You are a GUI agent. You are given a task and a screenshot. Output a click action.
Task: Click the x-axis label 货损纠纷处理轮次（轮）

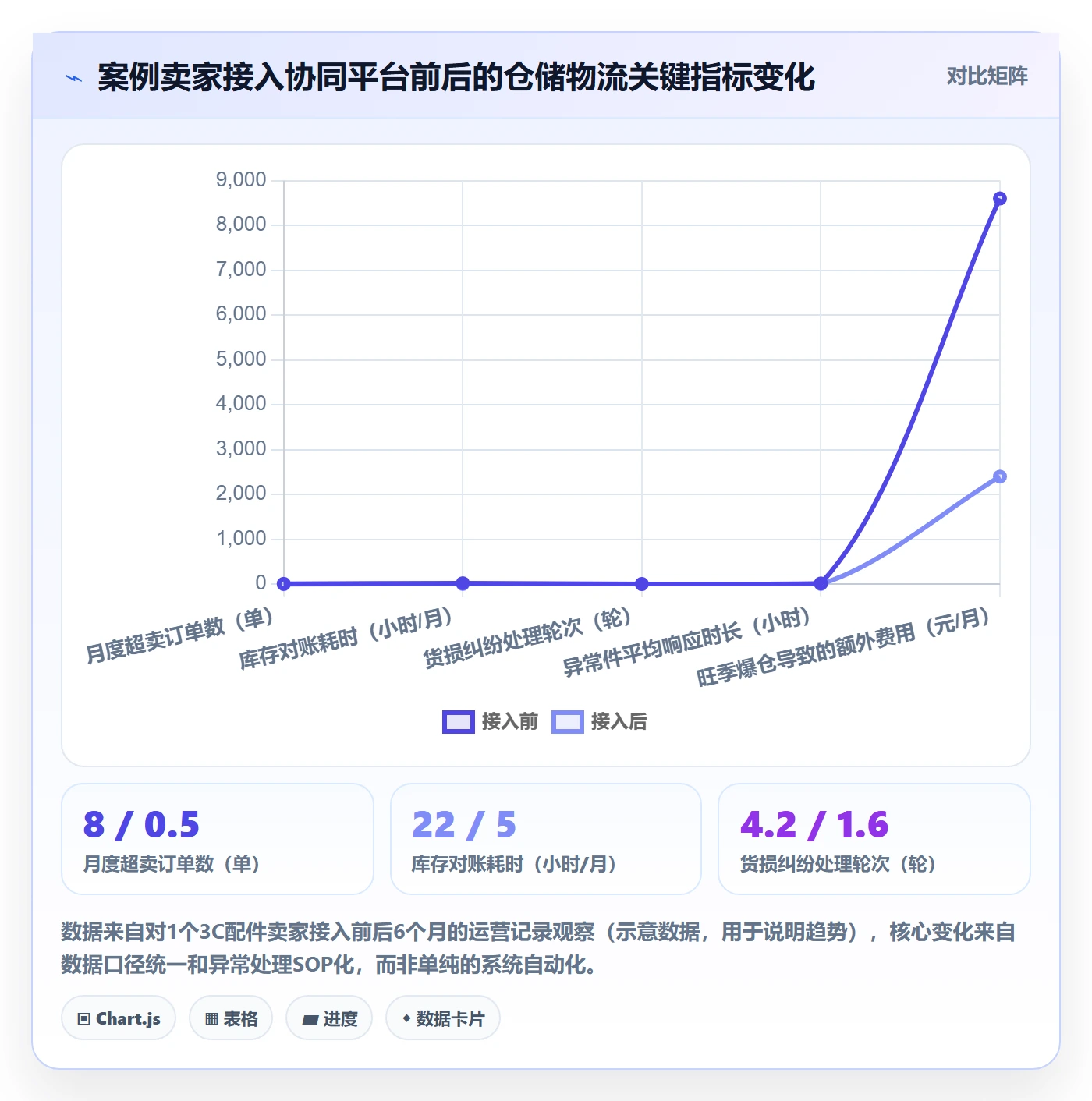tap(528, 639)
